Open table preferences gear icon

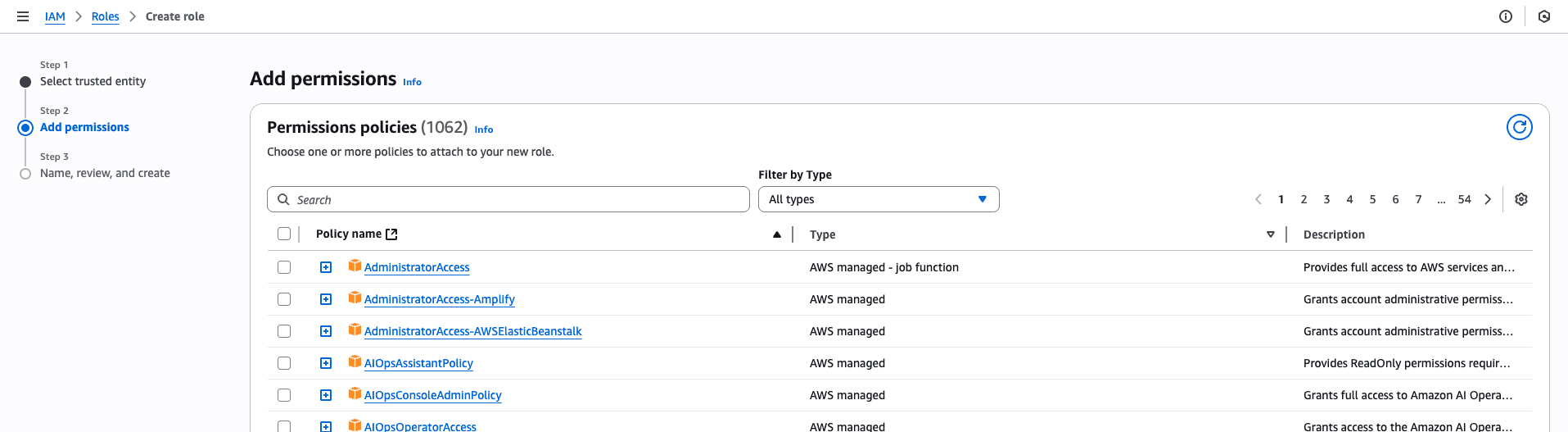tap(1521, 199)
